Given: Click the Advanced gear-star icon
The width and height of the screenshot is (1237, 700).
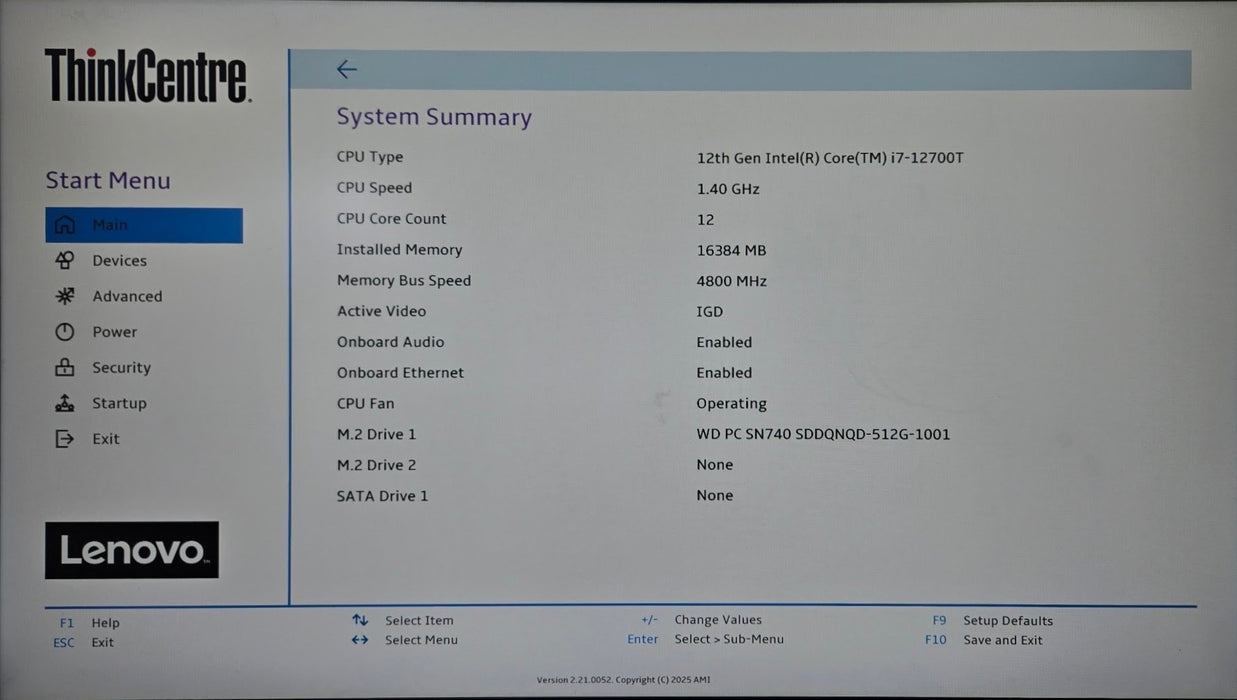Looking at the screenshot, I should click(x=65, y=296).
